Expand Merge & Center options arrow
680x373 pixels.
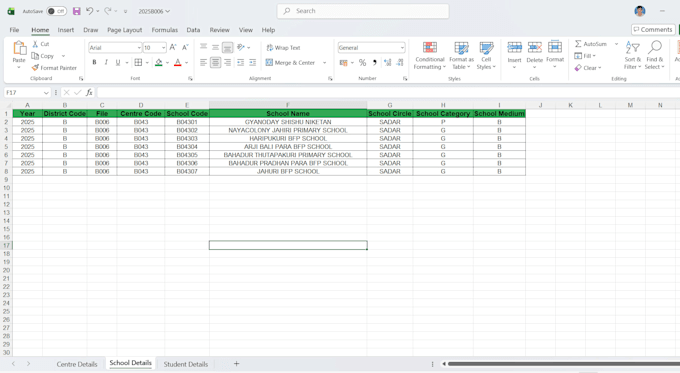coord(324,63)
